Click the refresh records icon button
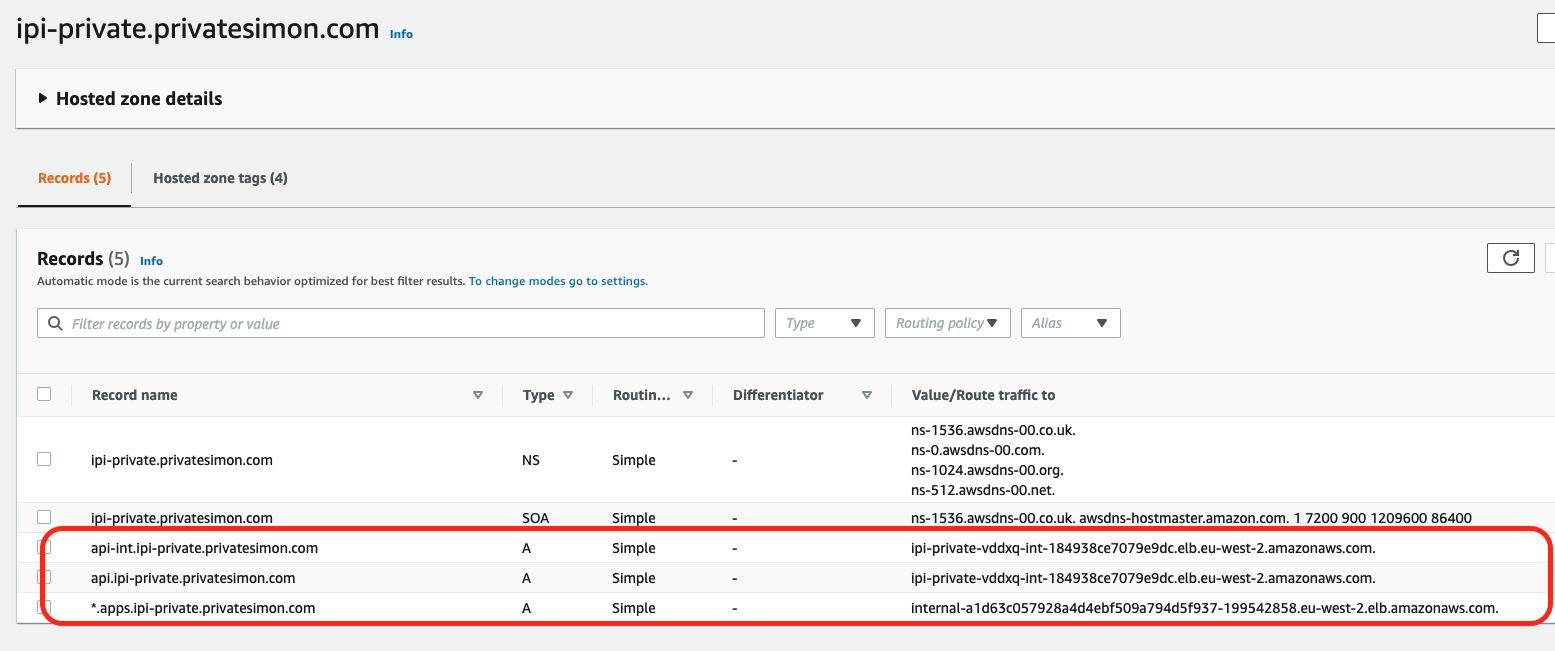1555x651 pixels. tap(1510, 258)
